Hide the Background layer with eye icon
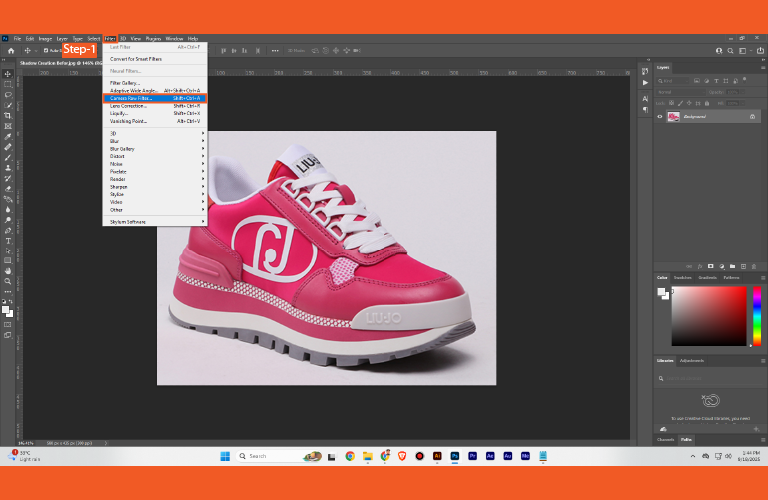 point(660,116)
